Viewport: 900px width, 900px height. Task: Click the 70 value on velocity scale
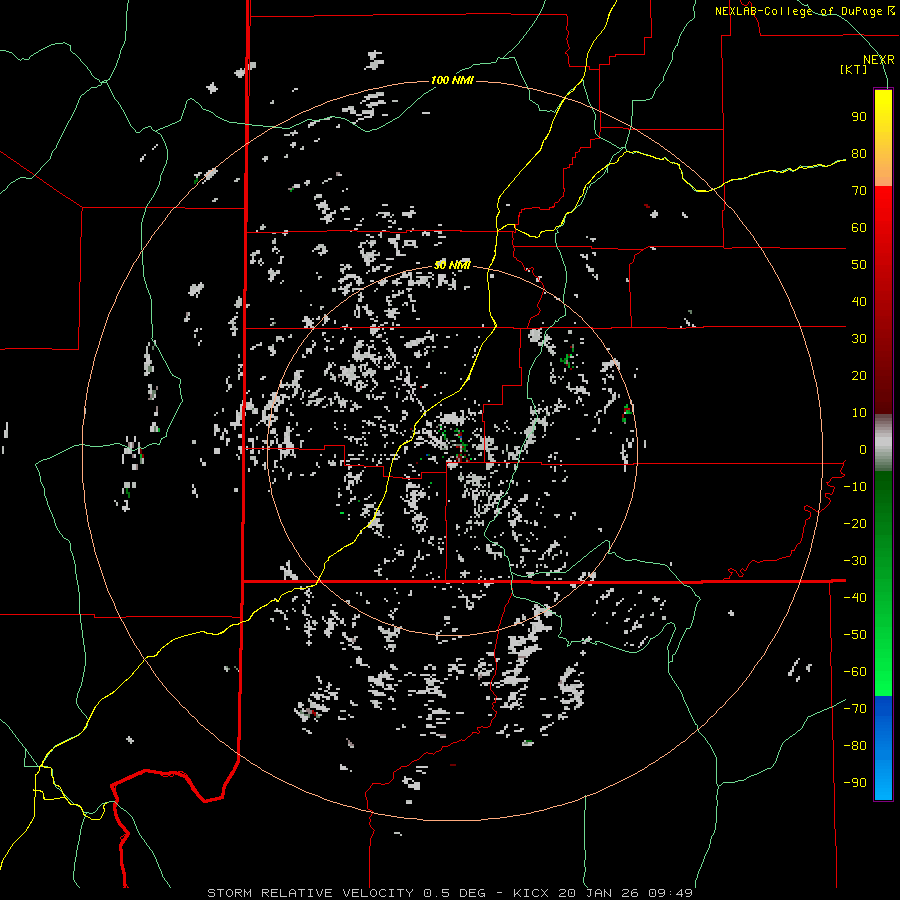click(x=859, y=191)
